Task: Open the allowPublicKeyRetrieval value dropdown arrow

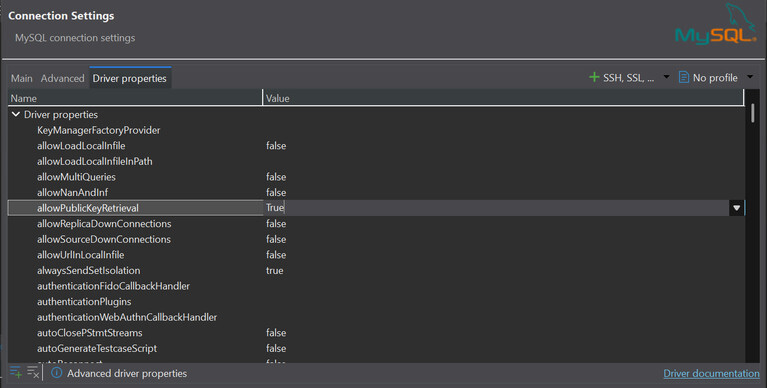Action: 736,208
